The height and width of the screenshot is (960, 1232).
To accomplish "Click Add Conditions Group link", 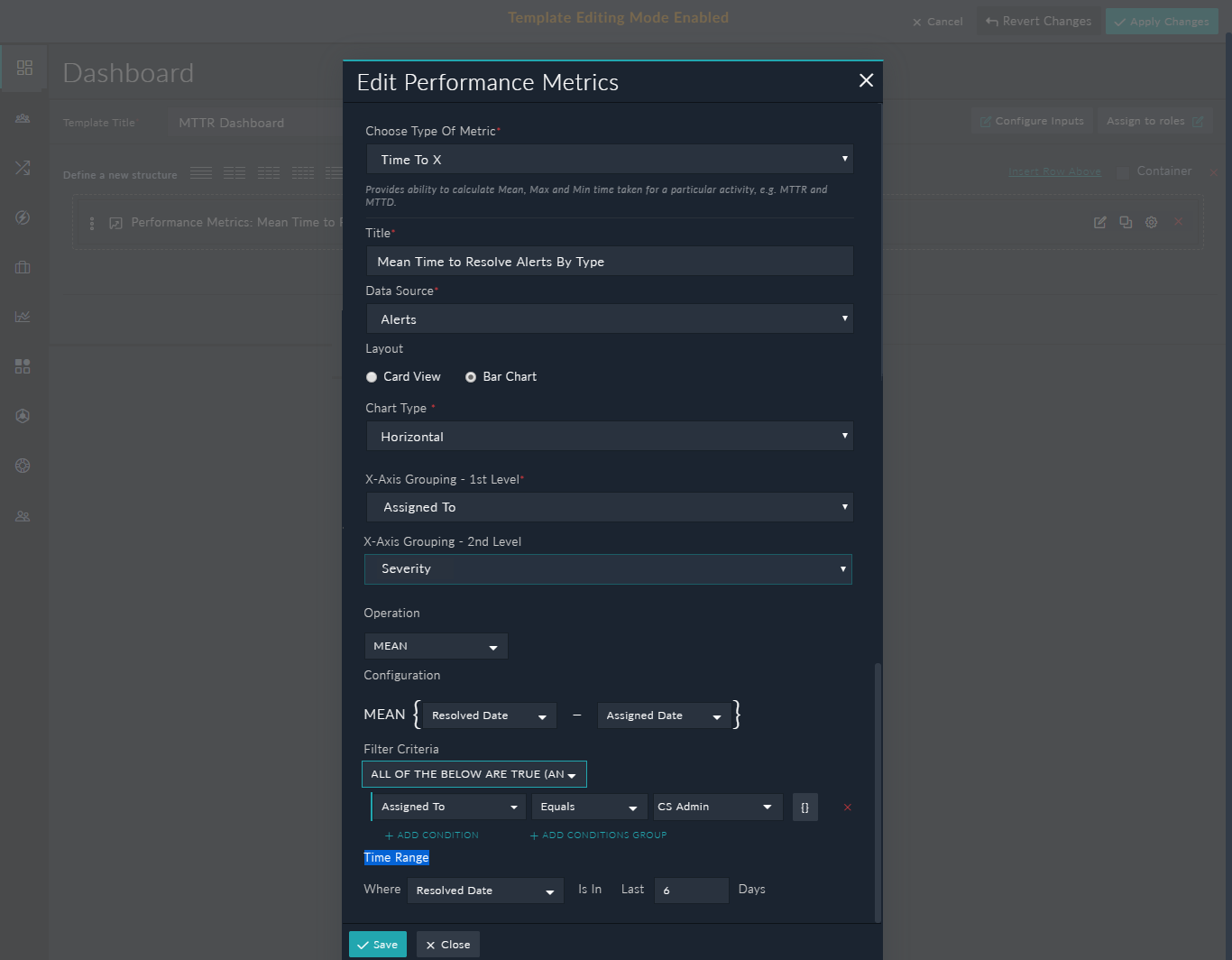I will tap(599, 835).
